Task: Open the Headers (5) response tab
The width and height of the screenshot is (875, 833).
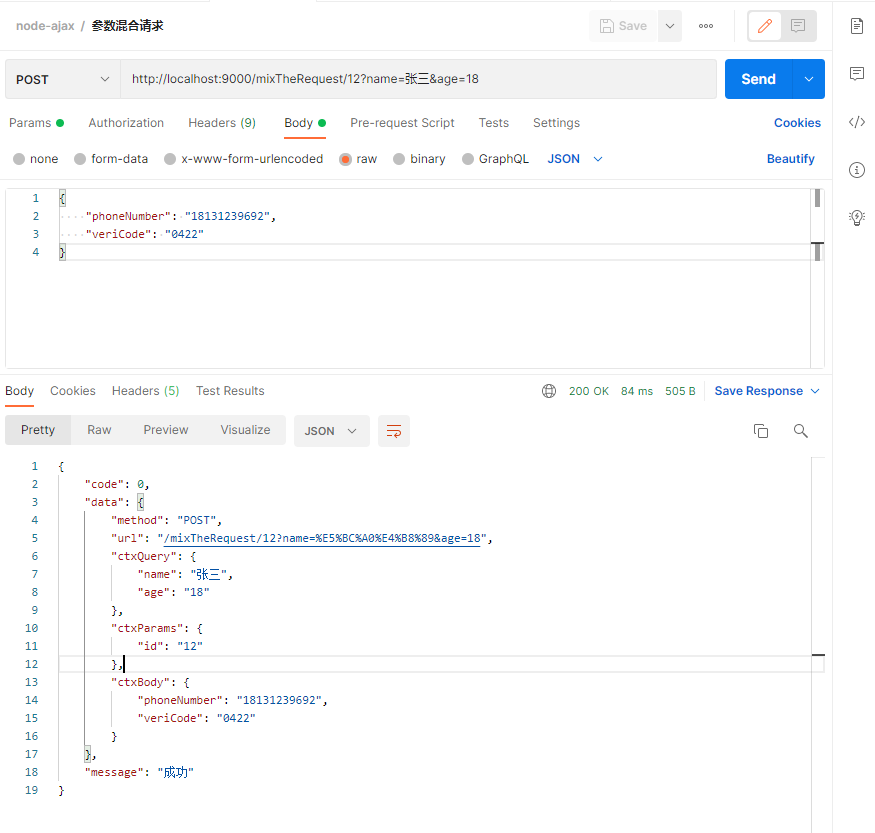Action: pos(145,391)
